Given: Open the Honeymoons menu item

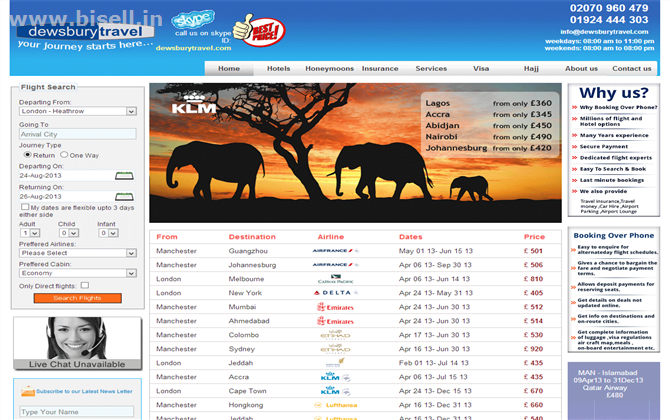Looking at the screenshot, I should [x=329, y=68].
